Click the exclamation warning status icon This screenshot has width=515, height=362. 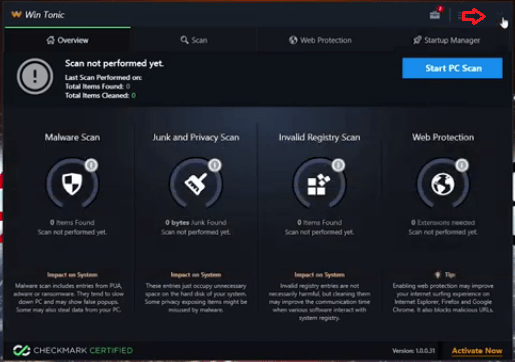coord(35,76)
